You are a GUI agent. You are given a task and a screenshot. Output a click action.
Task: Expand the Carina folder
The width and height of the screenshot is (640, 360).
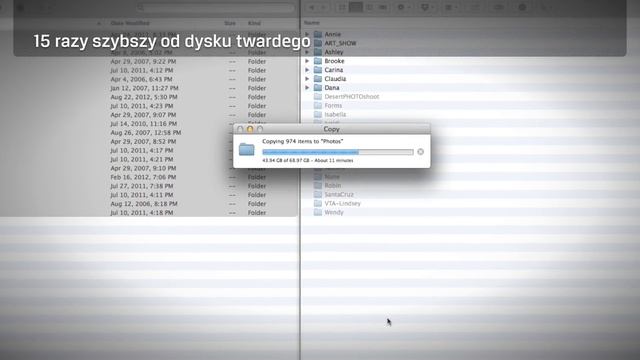click(x=307, y=70)
